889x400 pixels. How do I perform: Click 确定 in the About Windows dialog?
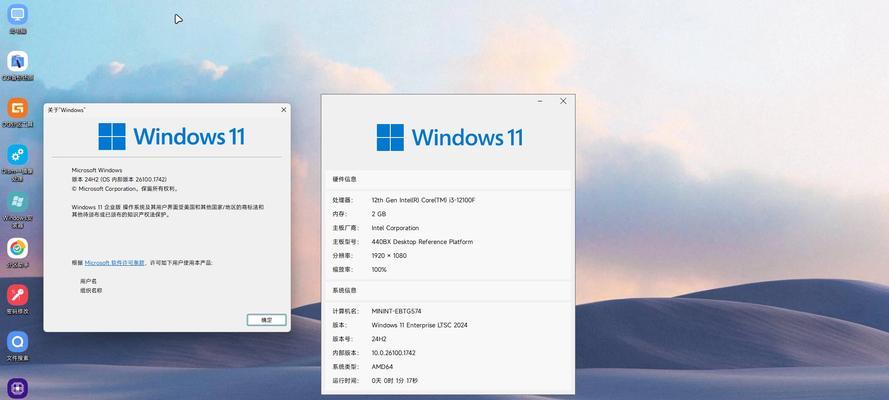(266, 320)
